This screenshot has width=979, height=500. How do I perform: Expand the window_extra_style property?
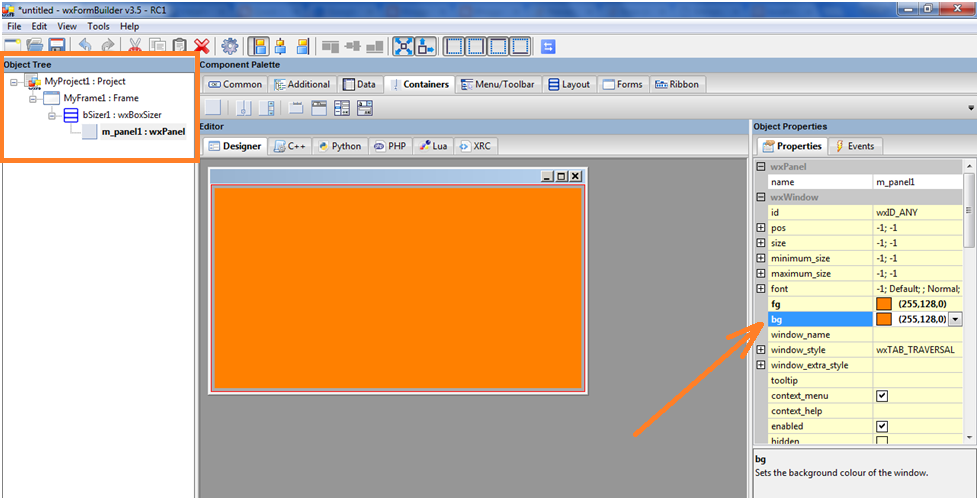(x=760, y=365)
